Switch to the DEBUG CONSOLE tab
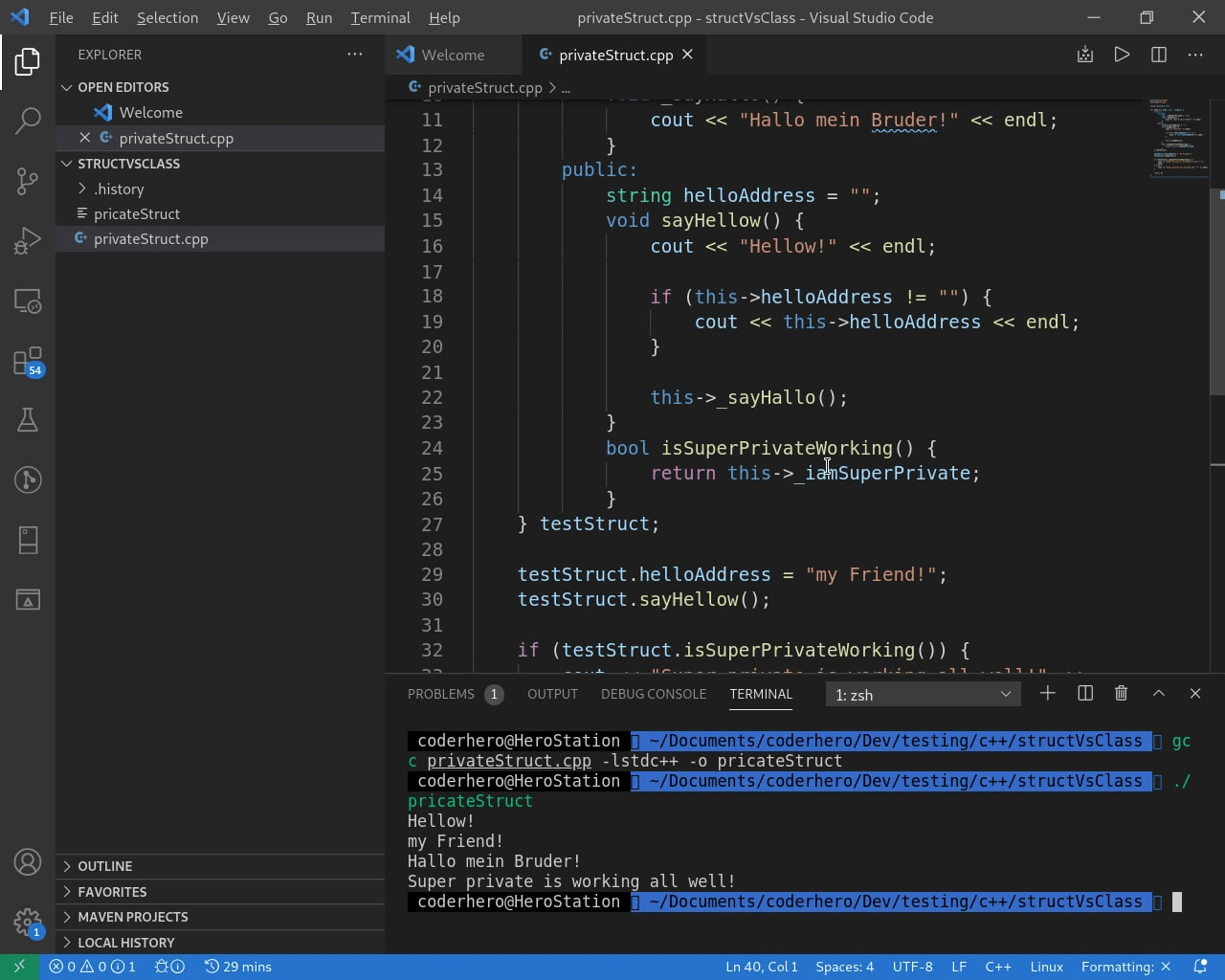The height and width of the screenshot is (980, 1225). 654,693
